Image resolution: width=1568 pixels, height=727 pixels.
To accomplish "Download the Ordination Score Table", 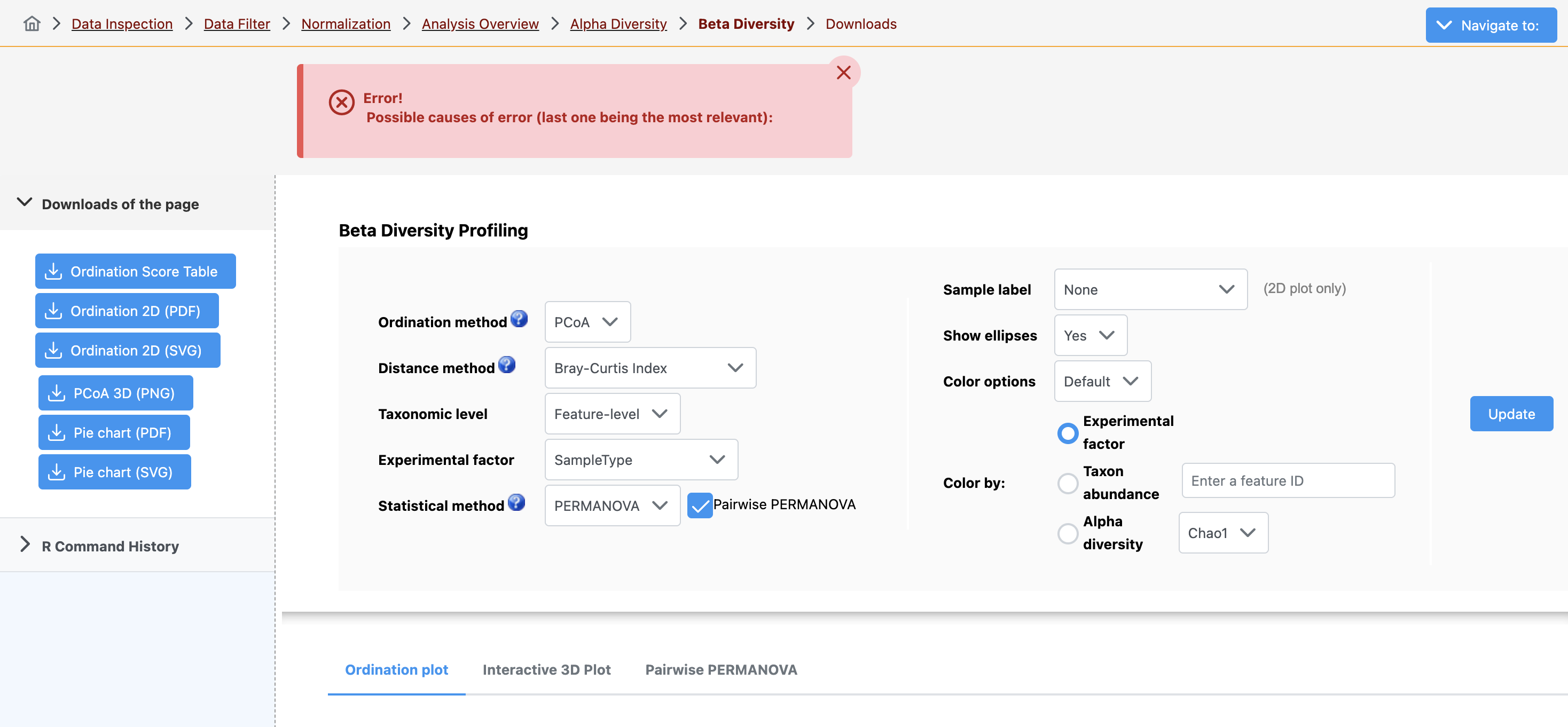I will coord(135,271).
